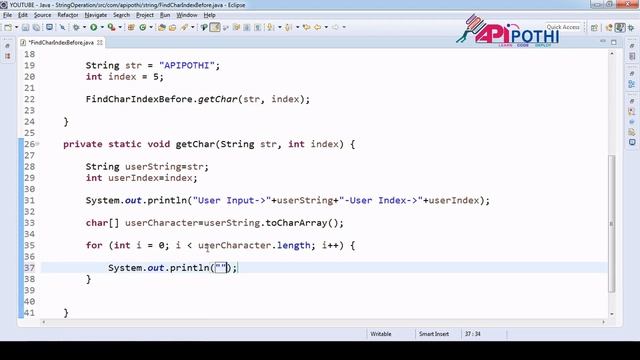Open the Run configurations dropdown arrow
Screen dimensions: 640x360
[x=102, y=27]
